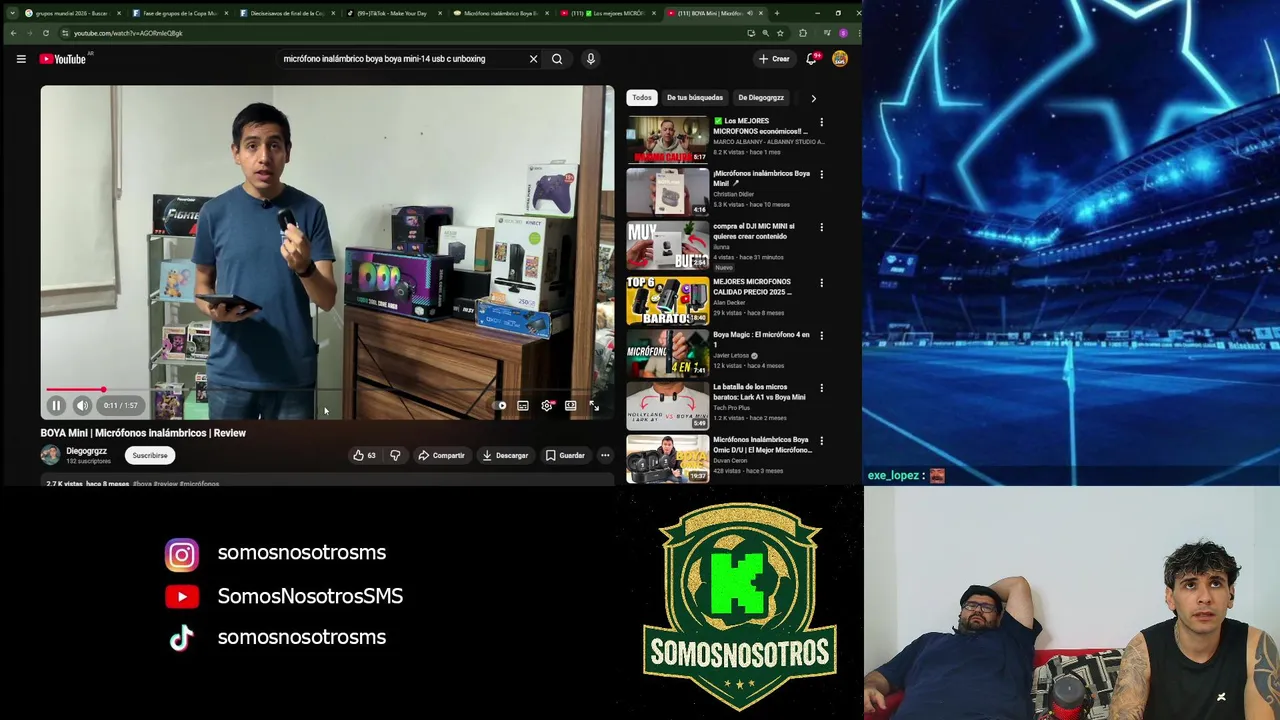The height and width of the screenshot is (720, 1280).
Task: Open the ¡Micrófonos inalámbricos Boya Mini! title
Action: coord(761,178)
